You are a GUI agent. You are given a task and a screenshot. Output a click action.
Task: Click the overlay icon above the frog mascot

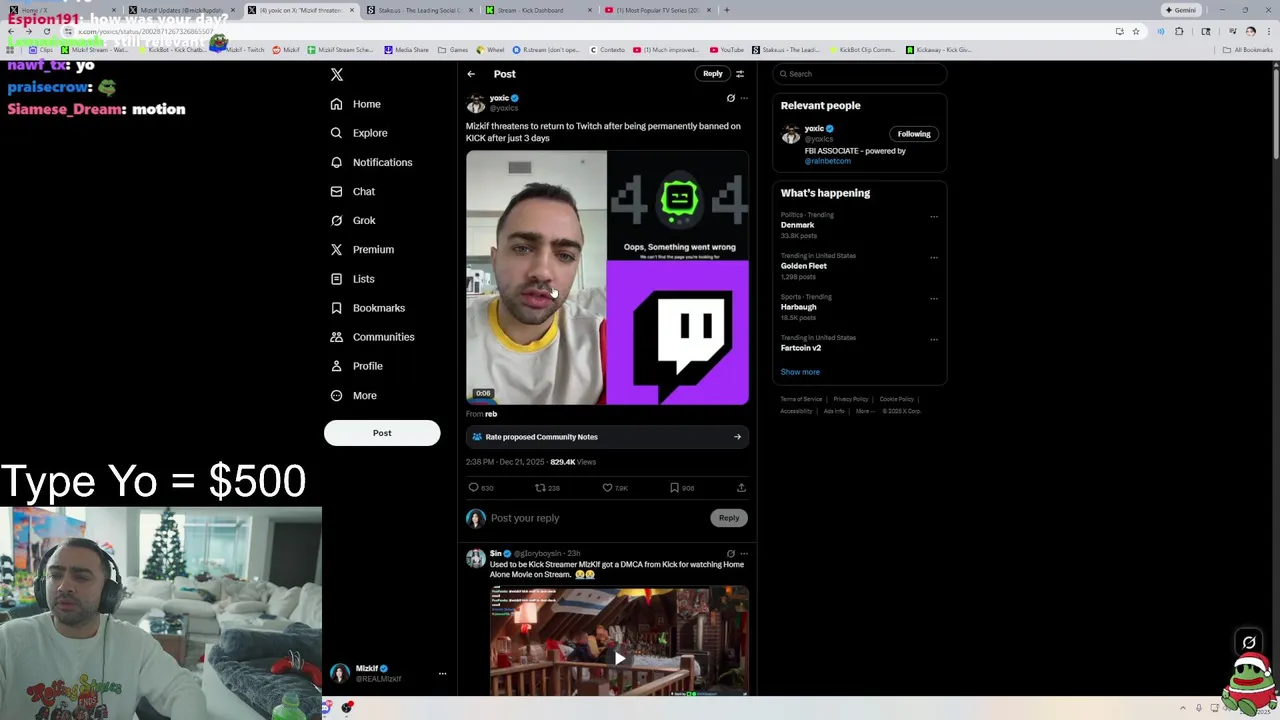tap(1249, 643)
